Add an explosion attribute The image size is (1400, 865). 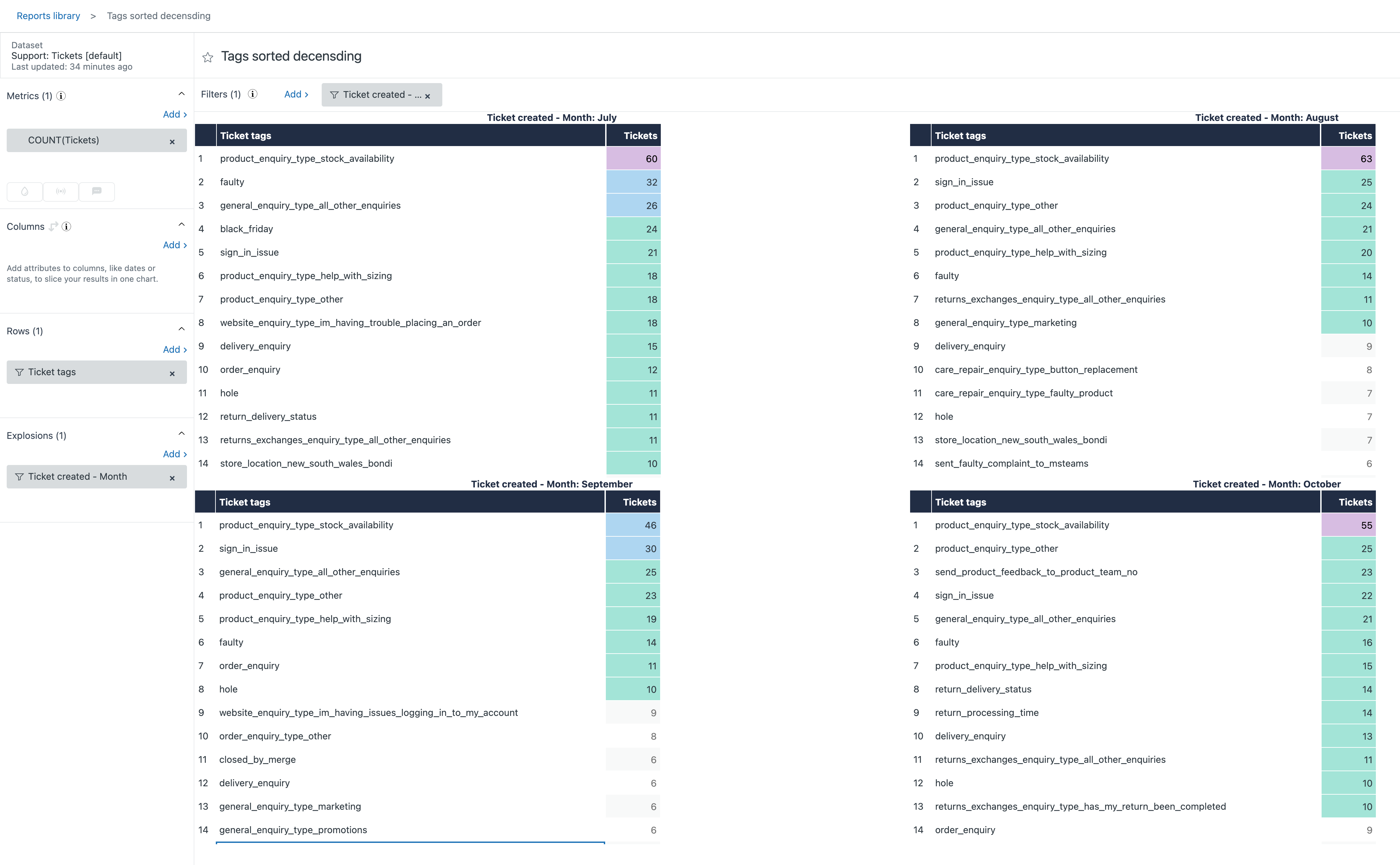(175, 454)
